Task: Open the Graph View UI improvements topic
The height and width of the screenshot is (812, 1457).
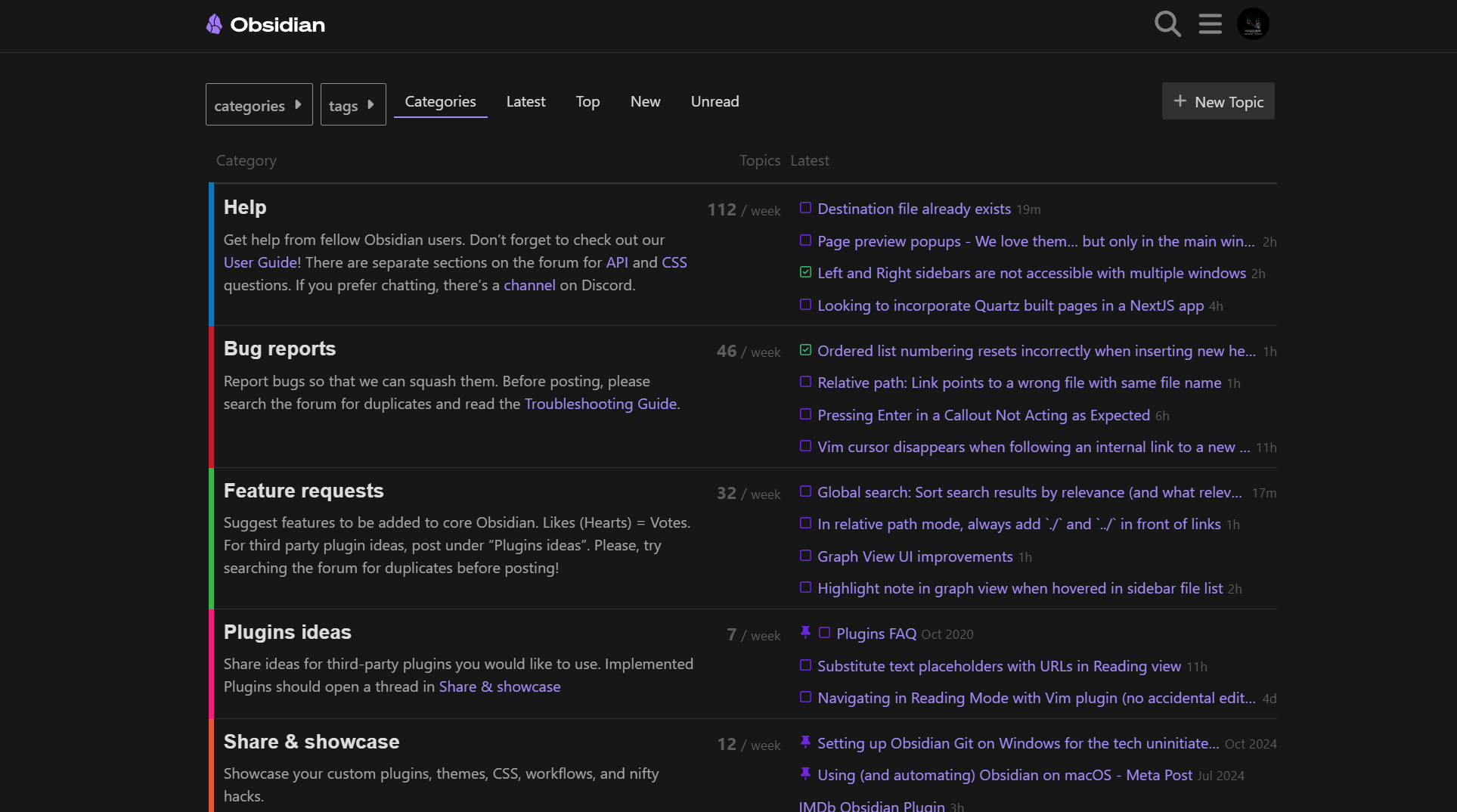Action: point(915,556)
